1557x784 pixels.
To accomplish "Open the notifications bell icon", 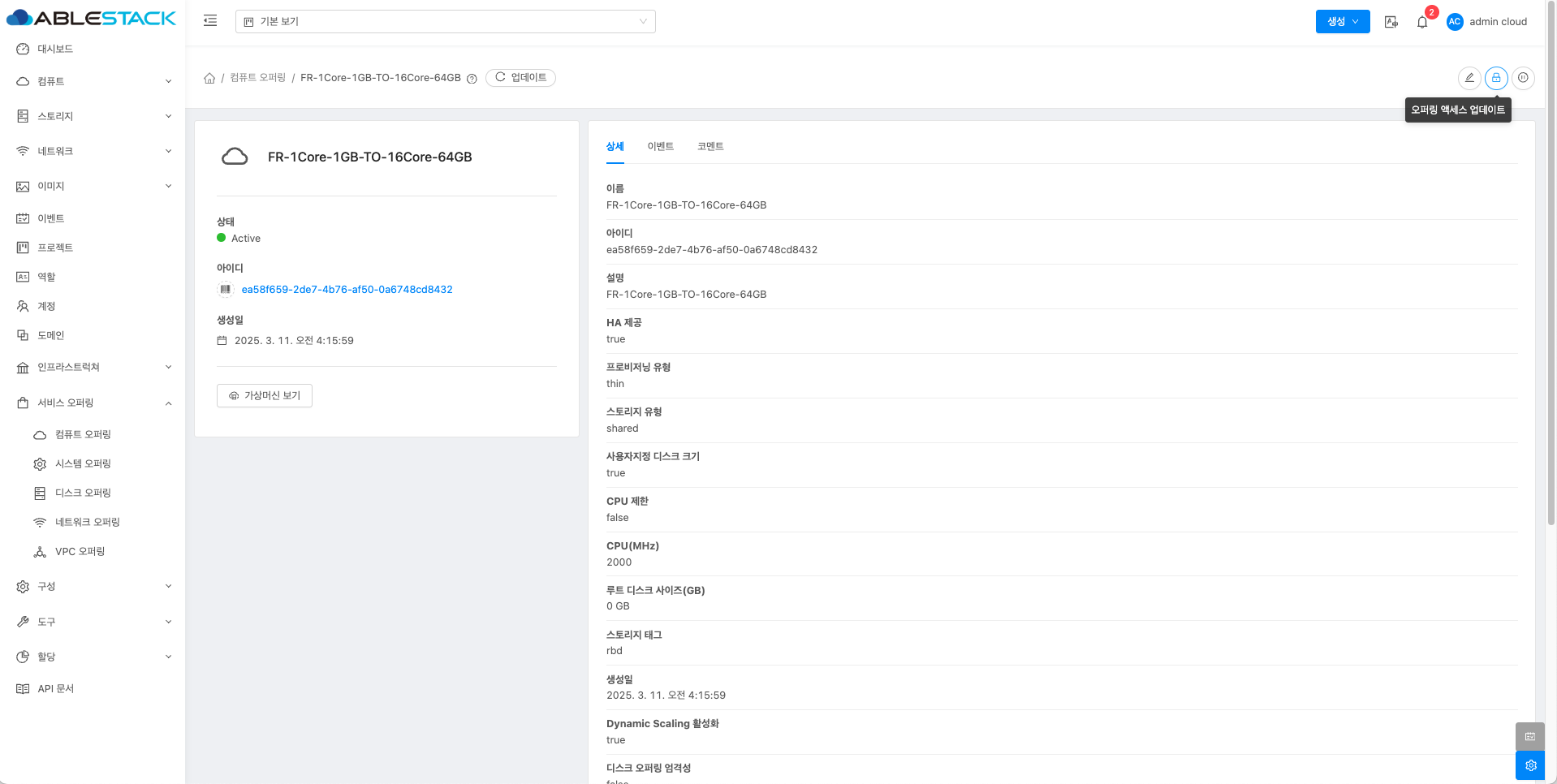I will [x=1422, y=22].
